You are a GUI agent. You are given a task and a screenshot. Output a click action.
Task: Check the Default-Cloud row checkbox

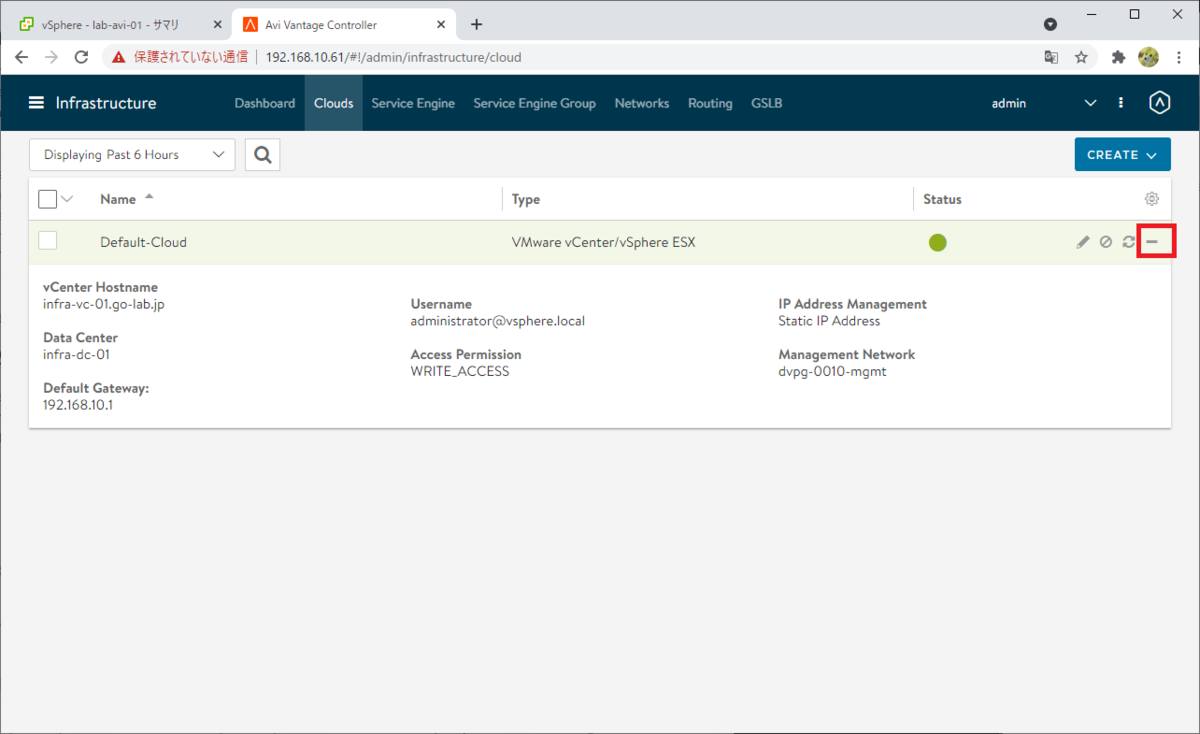(47, 240)
